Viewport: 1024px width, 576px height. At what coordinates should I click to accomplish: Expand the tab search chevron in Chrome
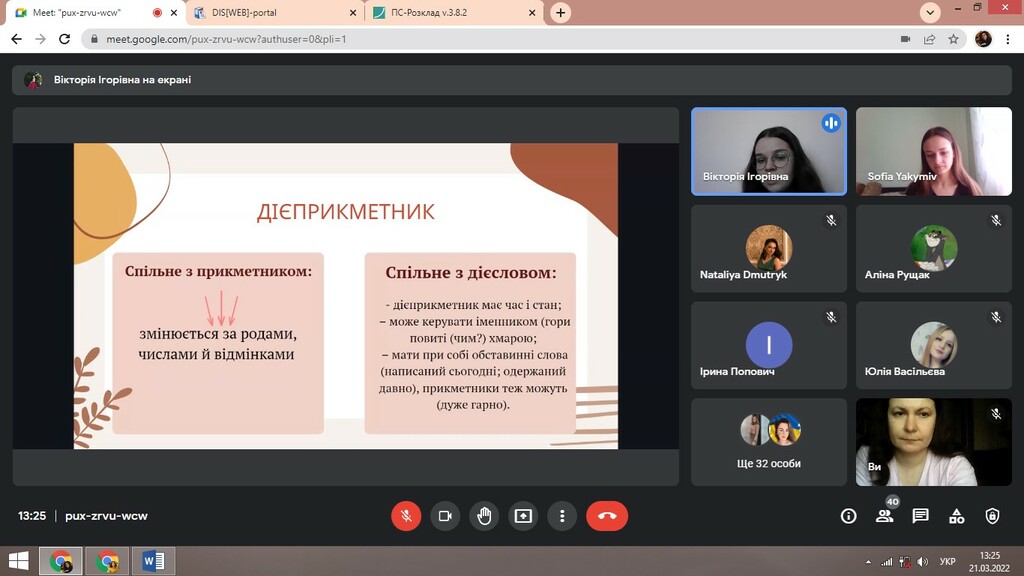(930, 12)
